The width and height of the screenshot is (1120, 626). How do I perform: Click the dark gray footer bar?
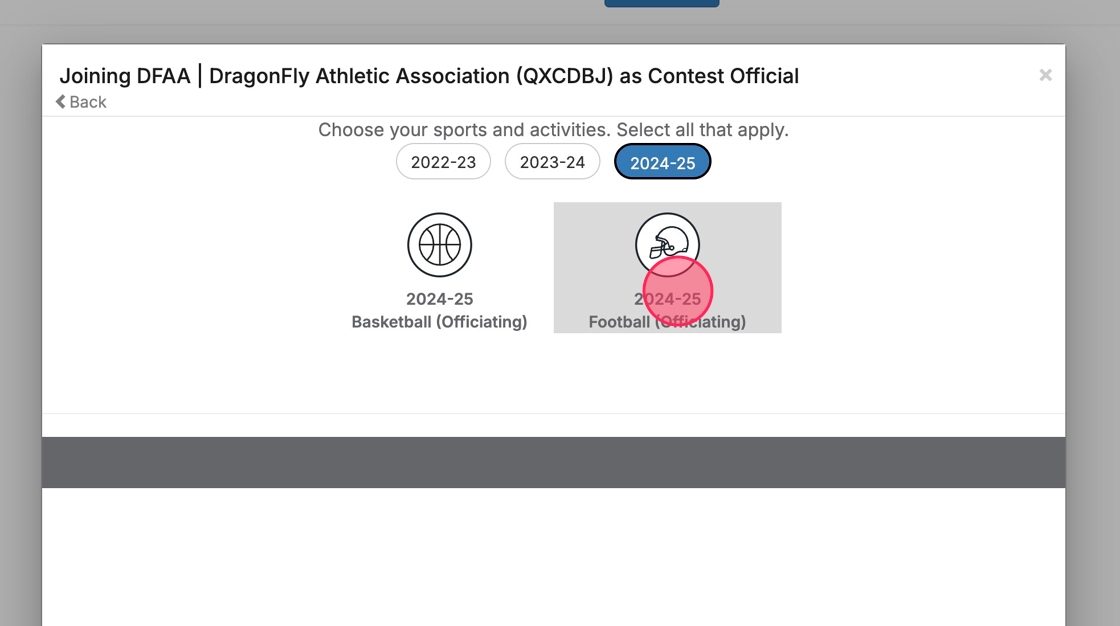(553, 462)
